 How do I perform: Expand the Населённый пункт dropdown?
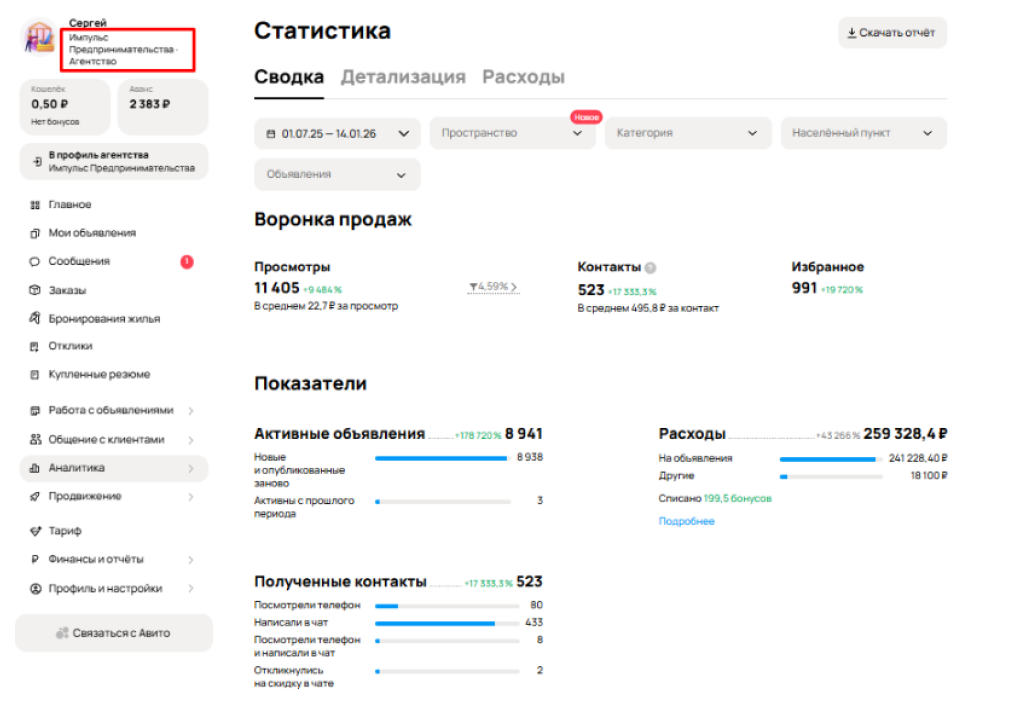[862, 133]
